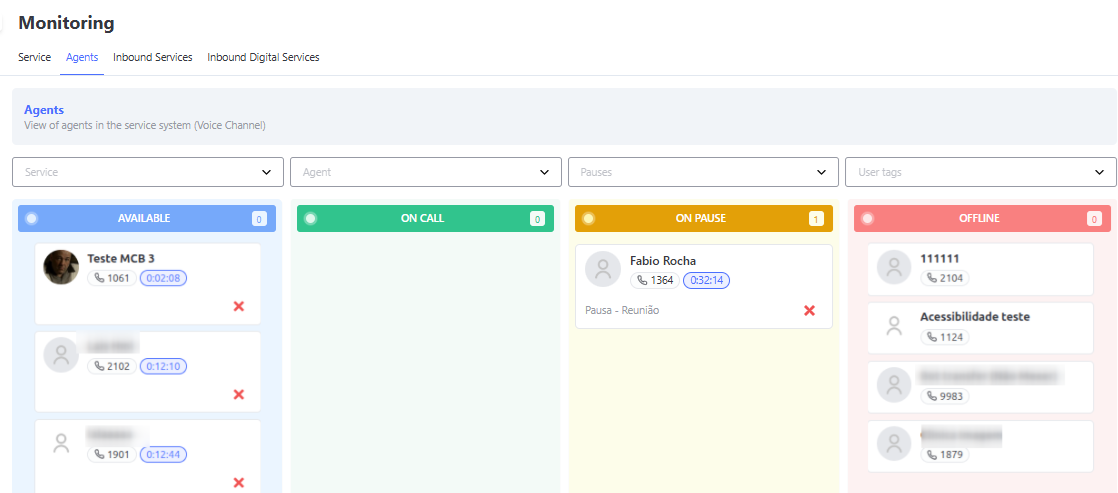Click the red X on extension 2102 card
The image size is (1118, 493).
[239, 395]
